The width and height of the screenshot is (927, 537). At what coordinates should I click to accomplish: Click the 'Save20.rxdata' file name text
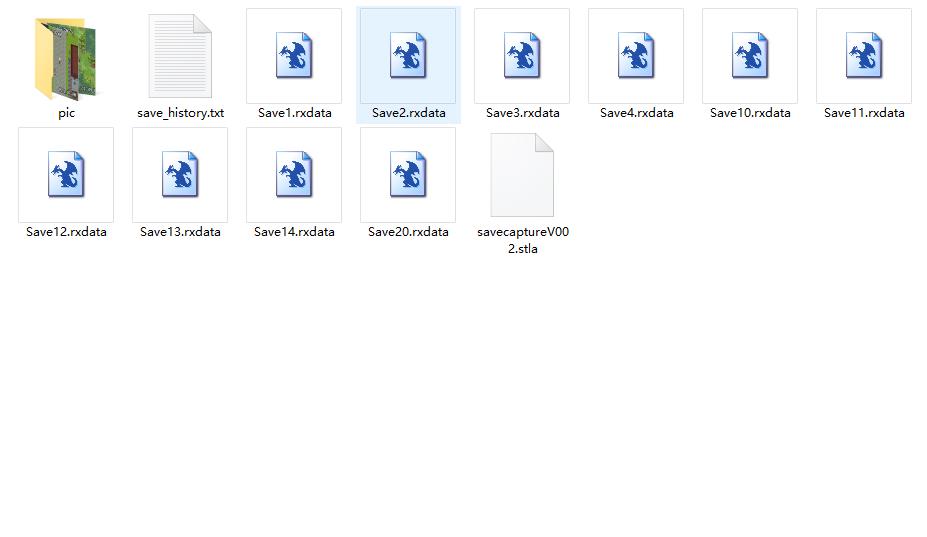409,232
